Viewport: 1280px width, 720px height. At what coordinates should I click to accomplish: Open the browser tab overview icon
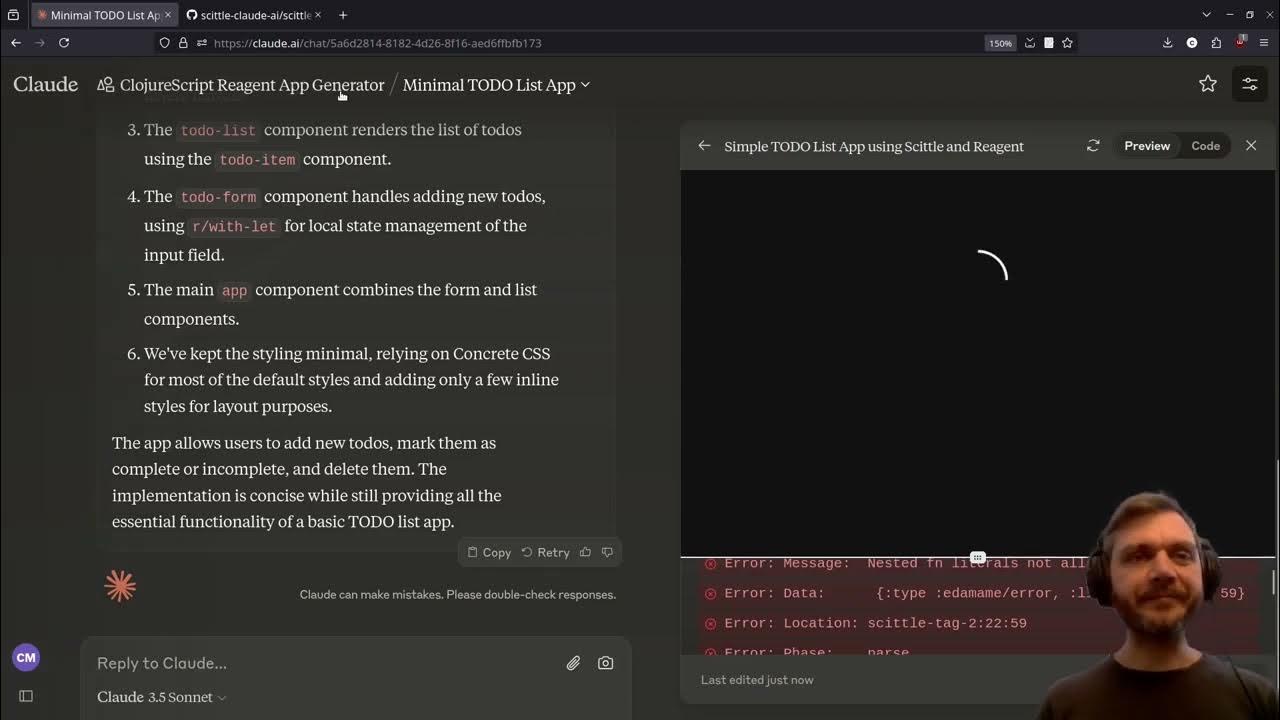tap(13, 15)
